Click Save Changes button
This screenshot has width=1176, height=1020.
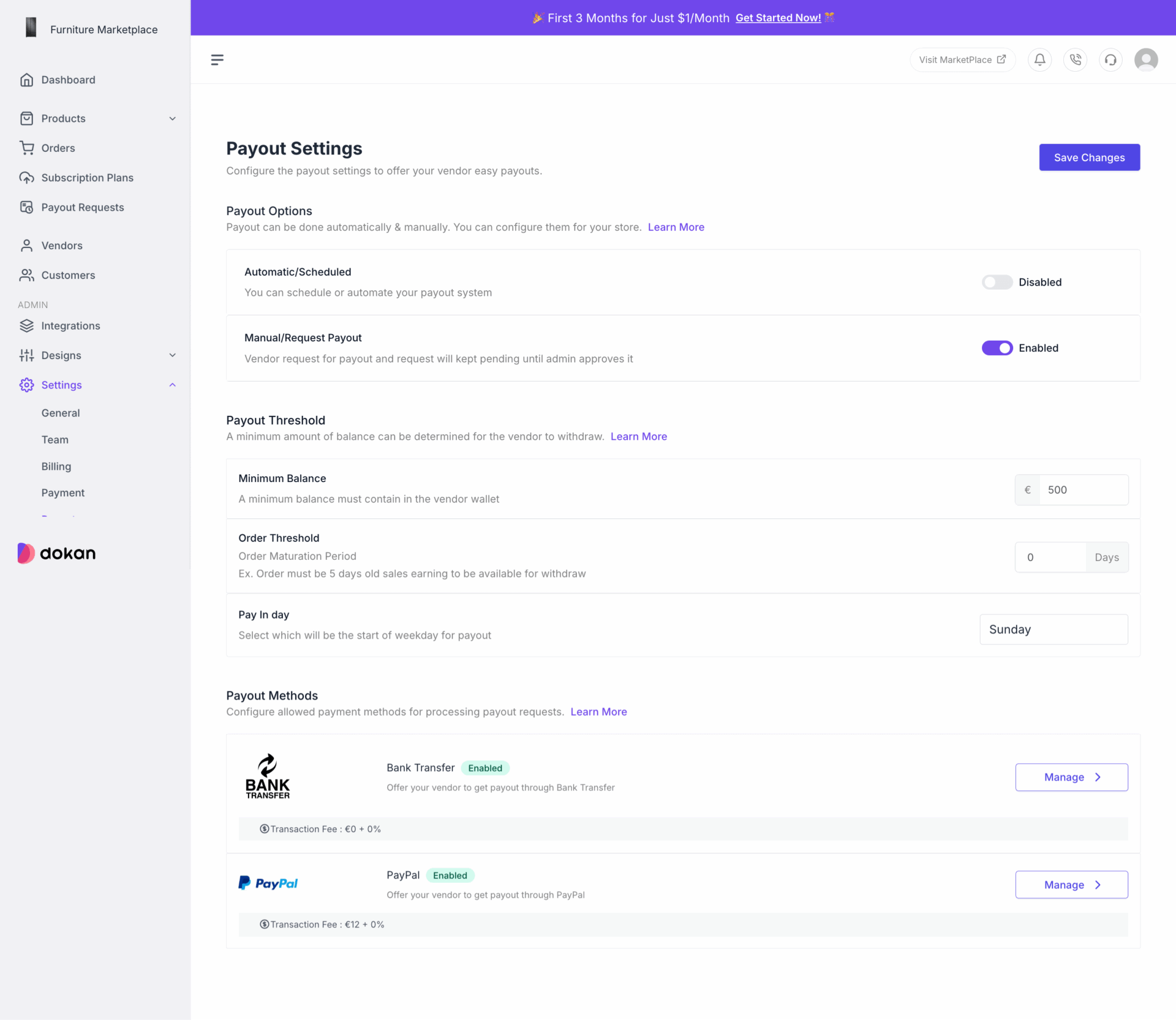click(x=1089, y=157)
